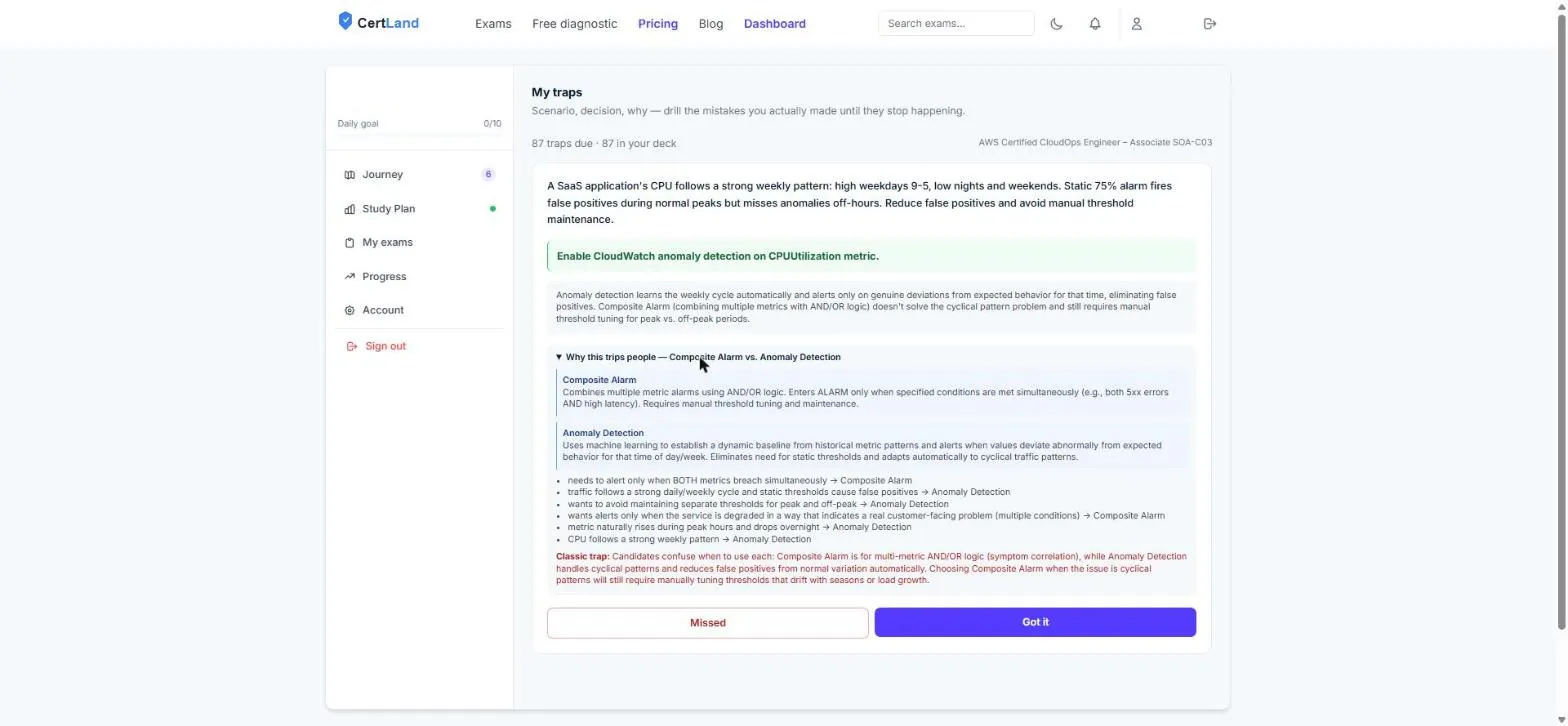Click the red 'Classic trap:' label
This screenshot has width=1568, height=726.
pyautogui.click(x=583, y=557)
